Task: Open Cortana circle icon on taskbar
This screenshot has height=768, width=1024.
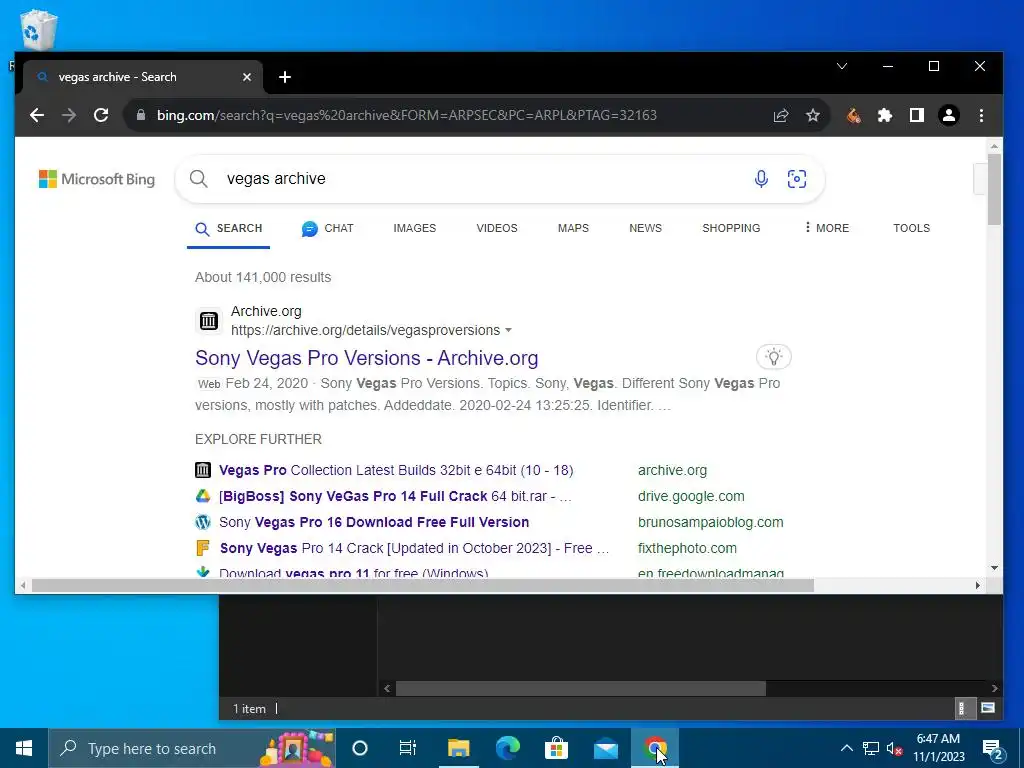Action: (360, 748)
